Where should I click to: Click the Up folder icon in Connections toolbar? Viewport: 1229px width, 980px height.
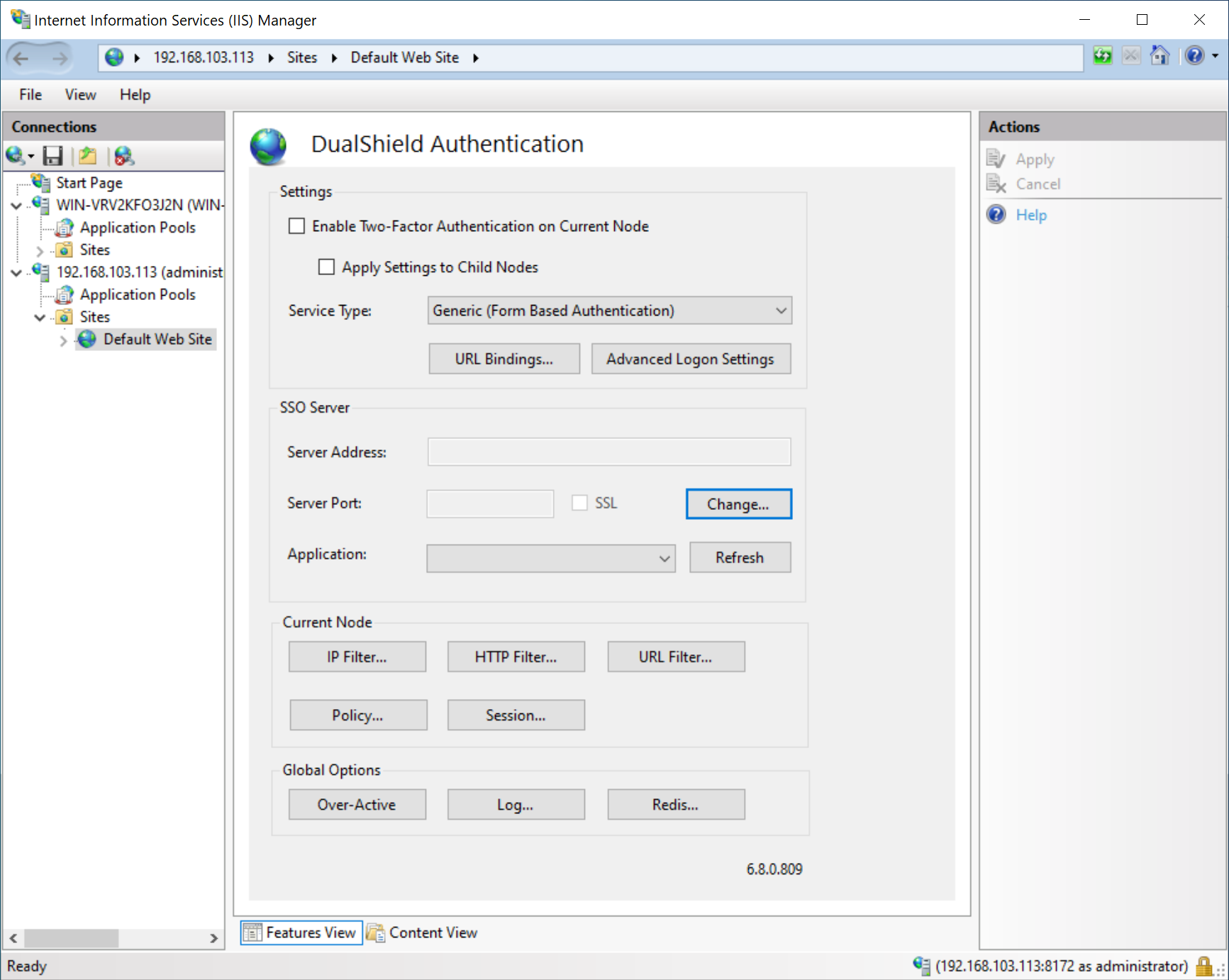click(88, 155)
